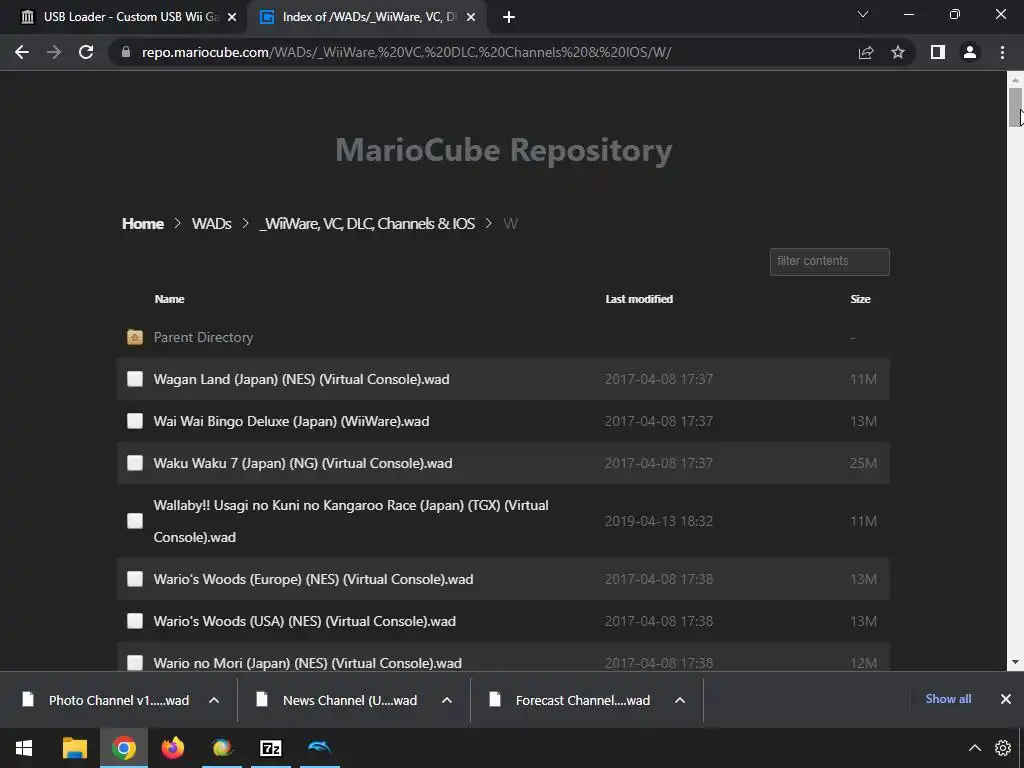The height and width of the screenshot is (768, 1024).
Task: Click the filter contents input field
Action: coord(829,261)
